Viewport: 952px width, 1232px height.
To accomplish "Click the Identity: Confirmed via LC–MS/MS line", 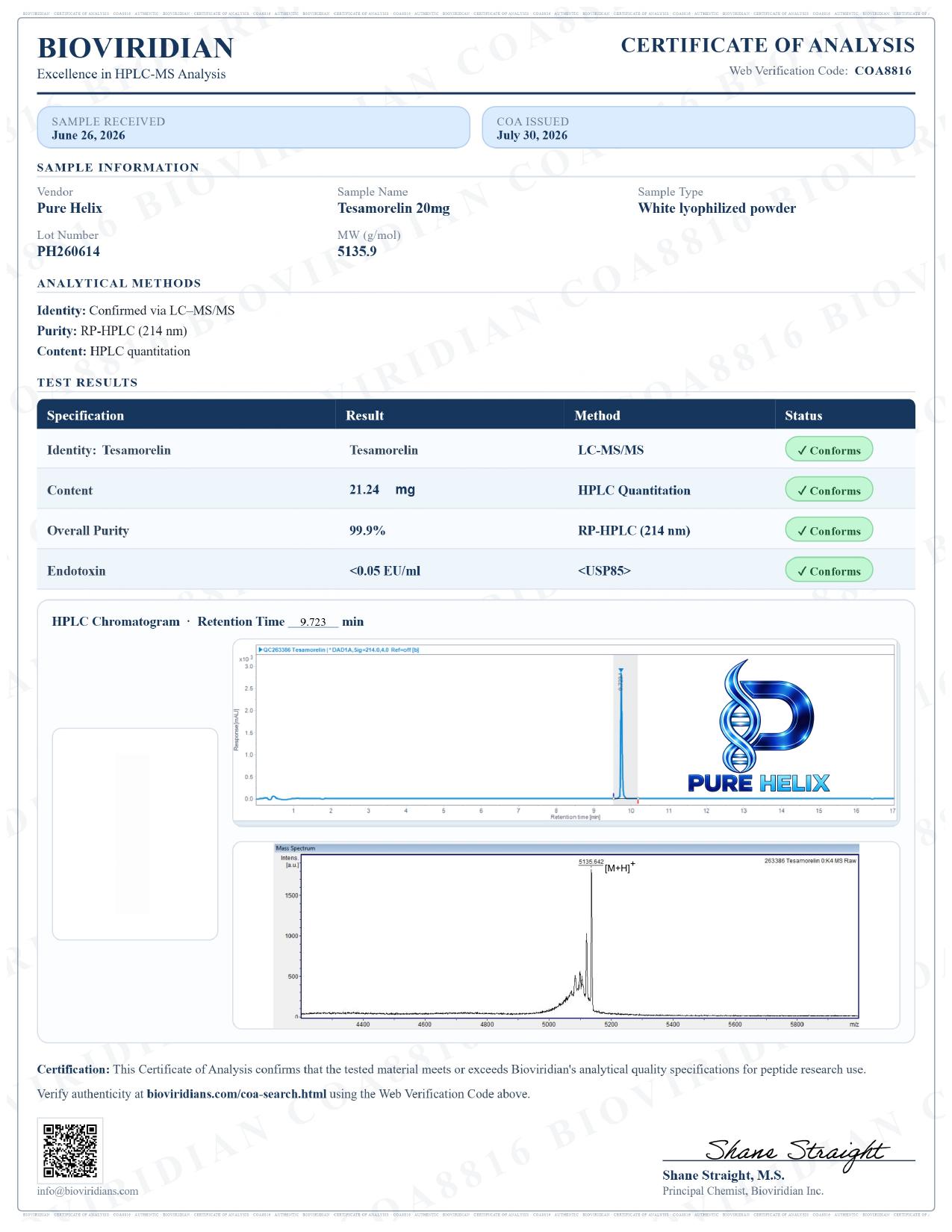I will point(136,311).
